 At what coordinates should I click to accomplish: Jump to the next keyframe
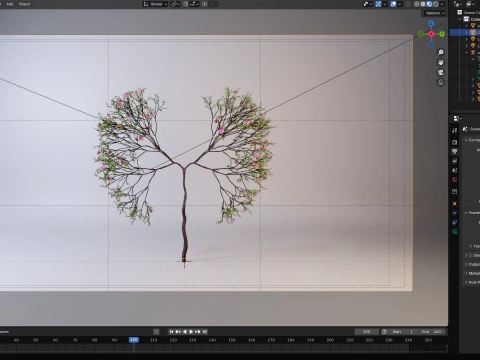[198, 331]
